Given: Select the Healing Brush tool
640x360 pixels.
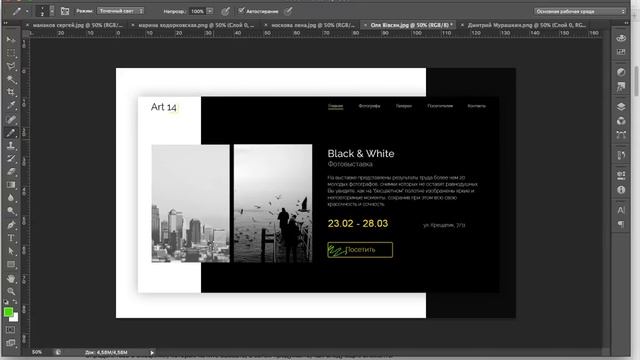Looking at the screenshot, I should tap(11, 119).
